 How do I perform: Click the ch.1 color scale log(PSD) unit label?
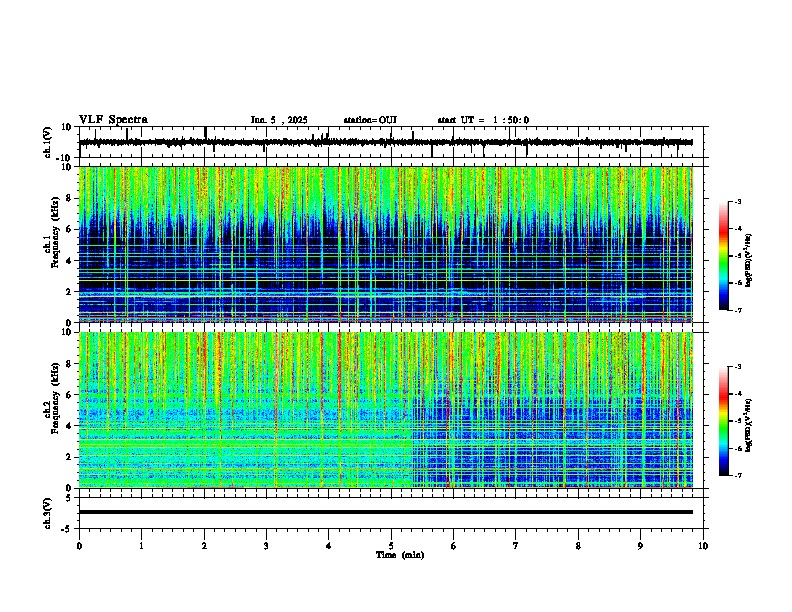749,260
